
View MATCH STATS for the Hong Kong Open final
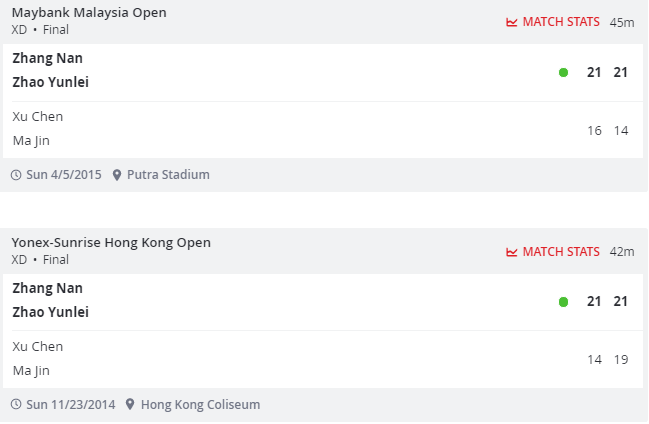561,252
